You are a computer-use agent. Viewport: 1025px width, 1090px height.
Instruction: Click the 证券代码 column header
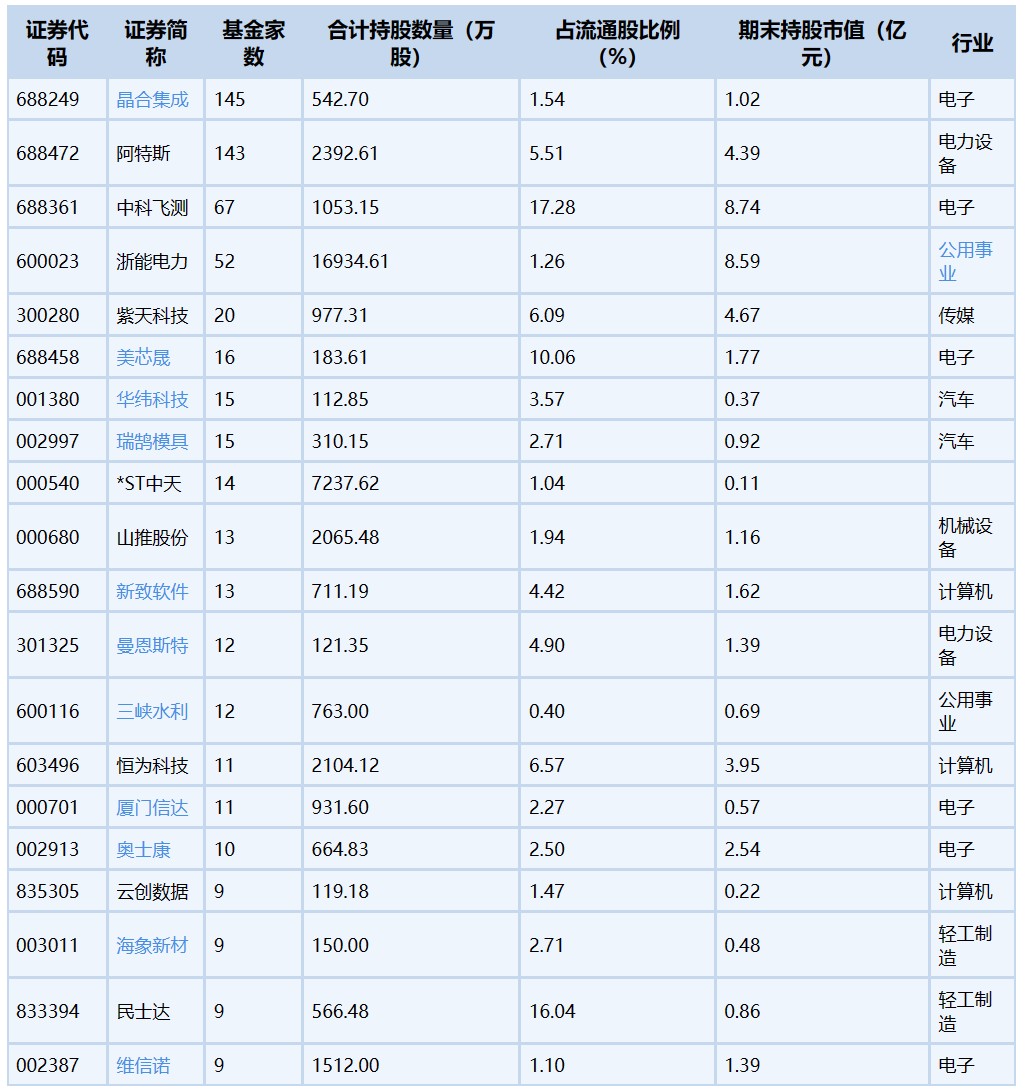click(57, 43)
